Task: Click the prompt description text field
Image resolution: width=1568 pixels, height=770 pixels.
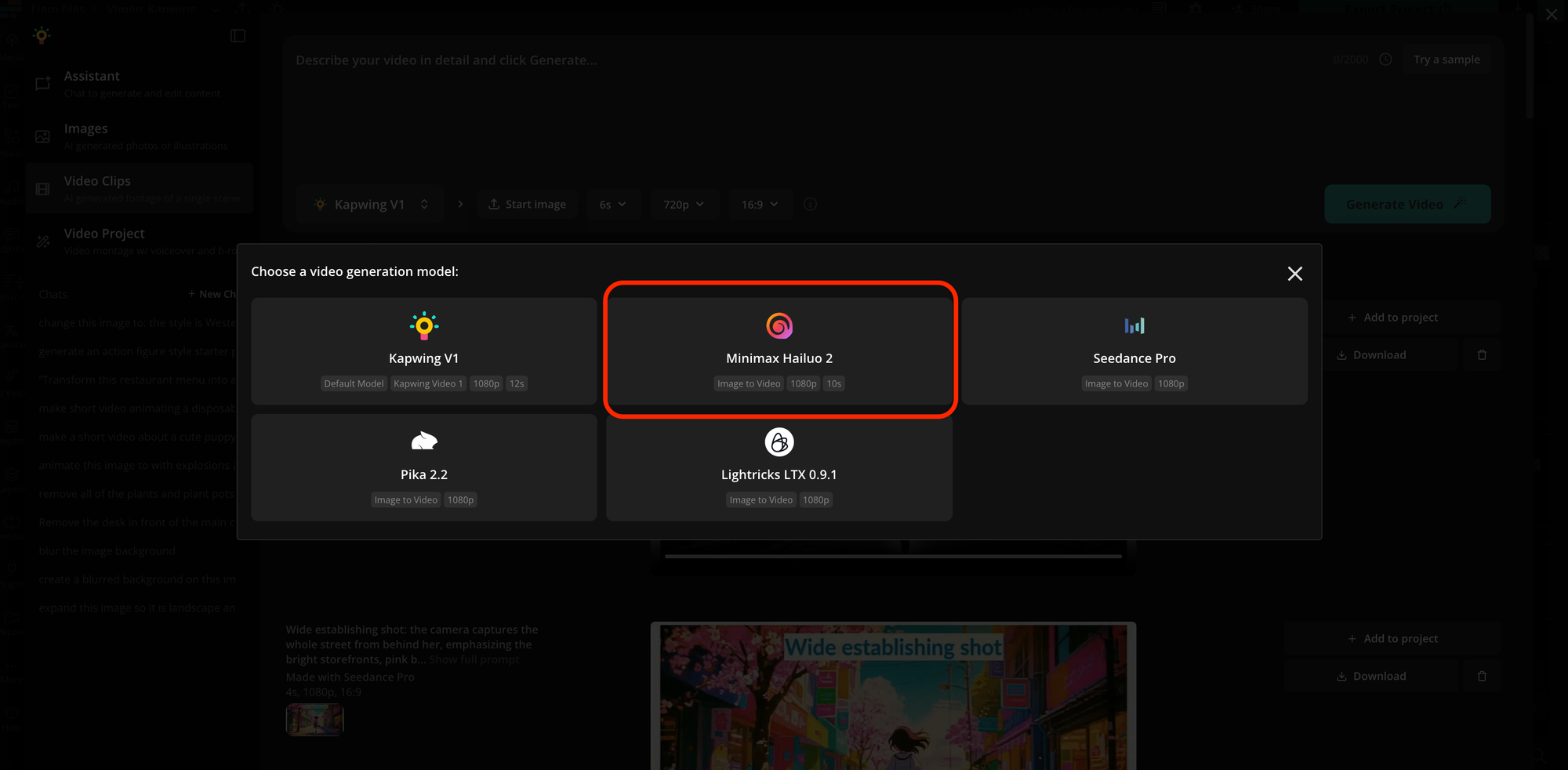Action: point(784,110)
